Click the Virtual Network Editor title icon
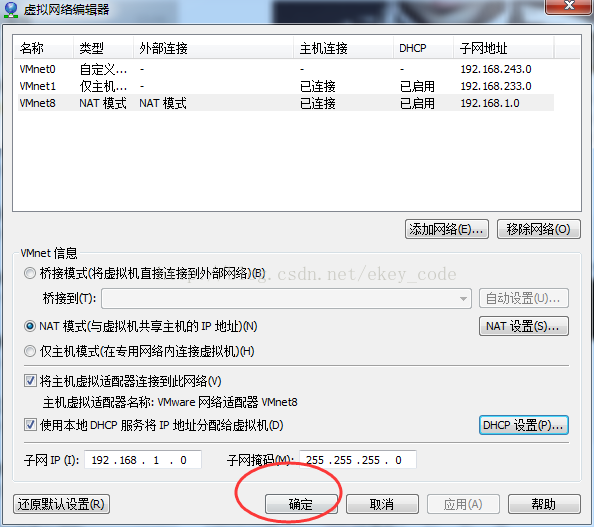This screenshot has width=594, height=527. point(11,10)
